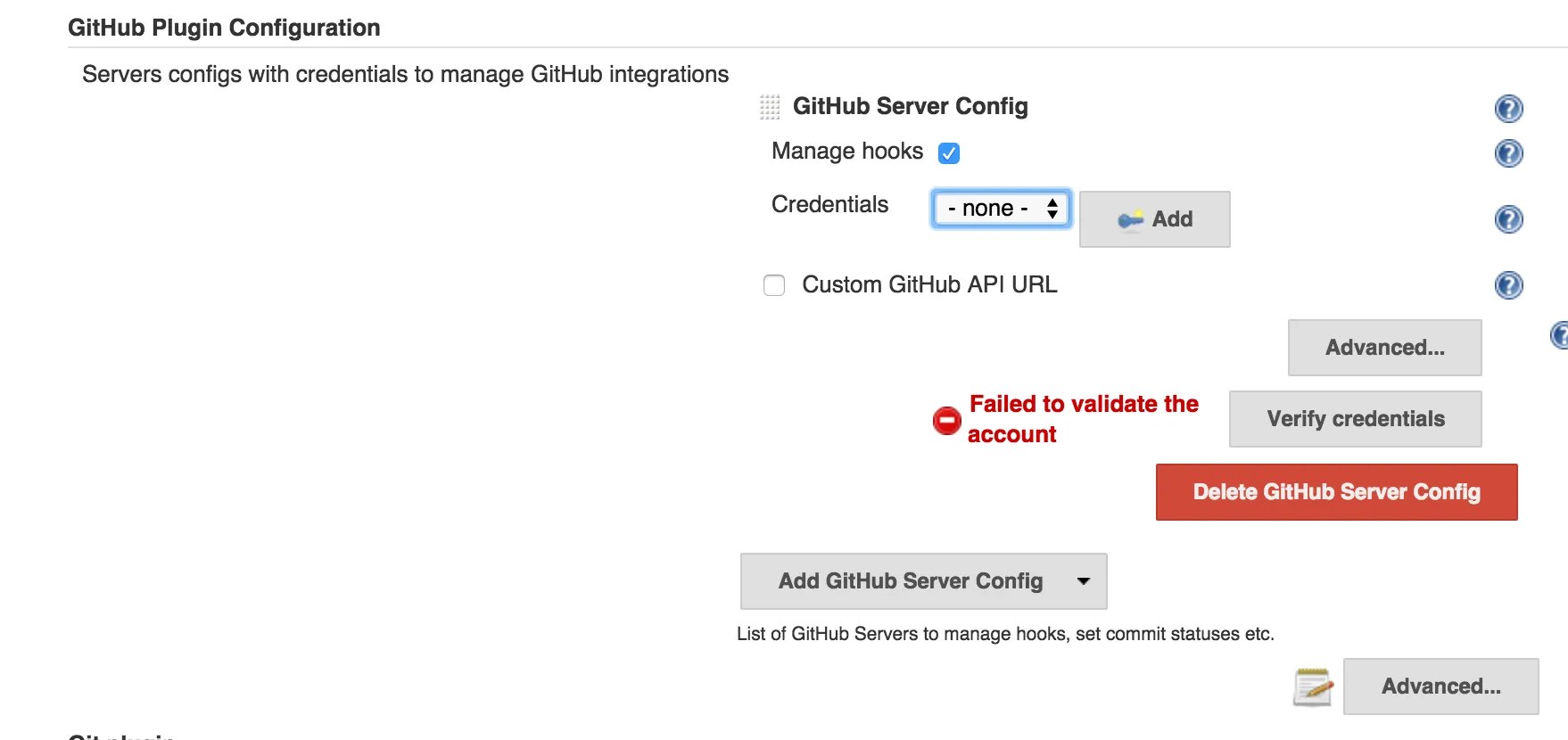
Task: Click the Add GitHub Server Config button label
Action: [x=910, y=581]
